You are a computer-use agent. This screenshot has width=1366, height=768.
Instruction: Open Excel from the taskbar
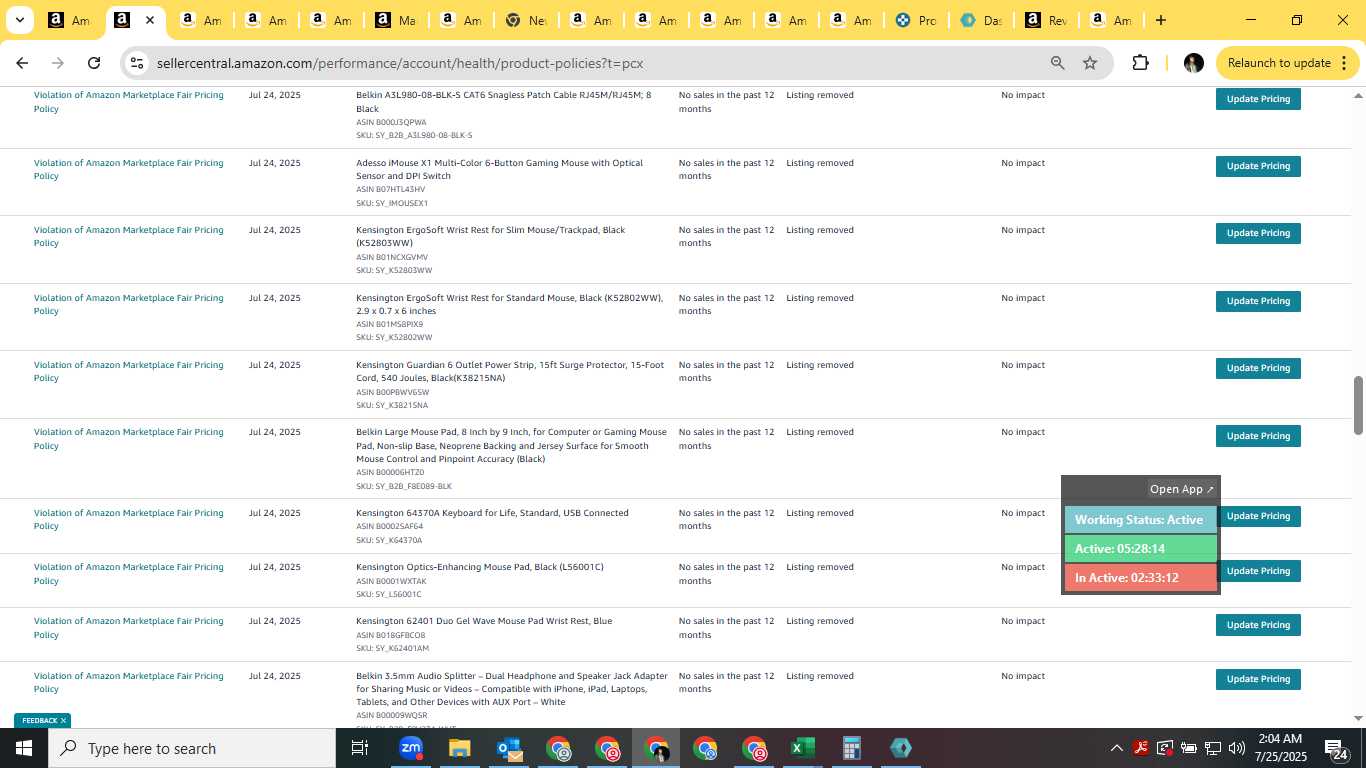(x=803, y=748)
